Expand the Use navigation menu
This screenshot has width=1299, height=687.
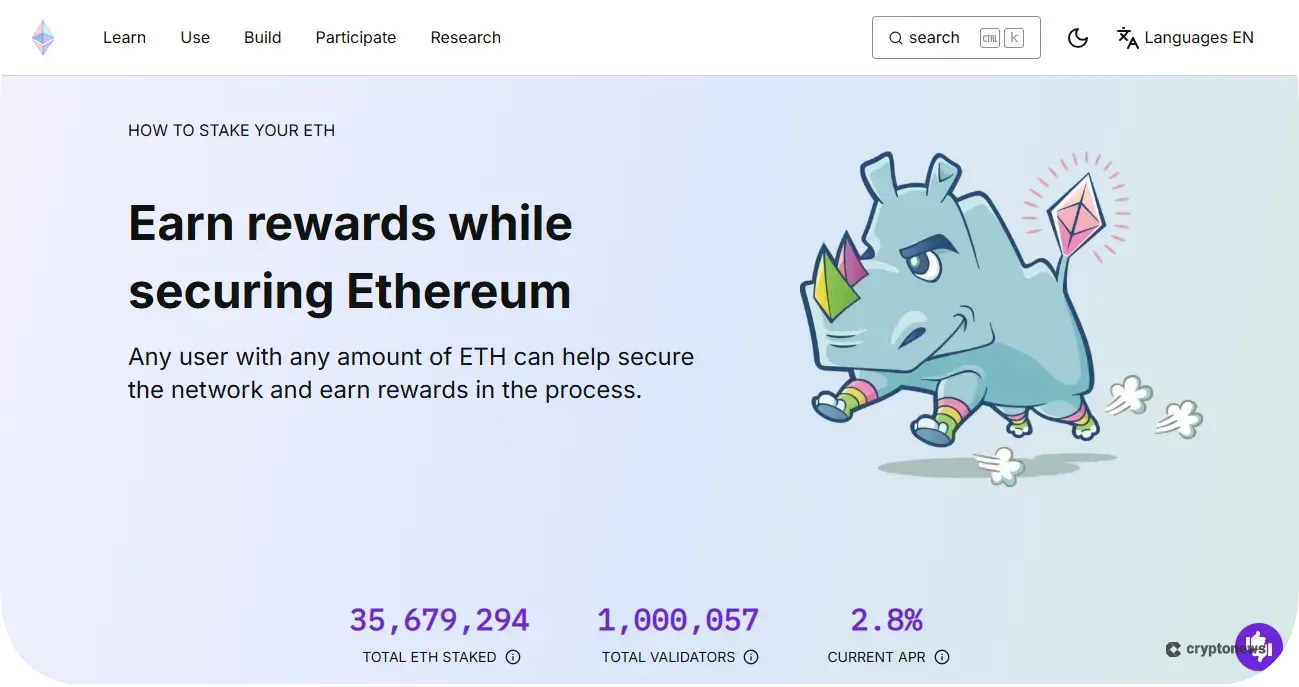pos(194,37)
